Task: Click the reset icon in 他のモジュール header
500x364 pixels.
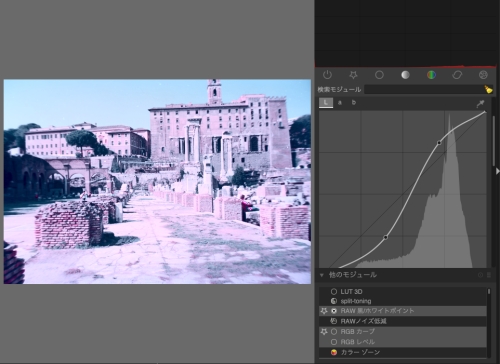Action: tap(480, 275)
